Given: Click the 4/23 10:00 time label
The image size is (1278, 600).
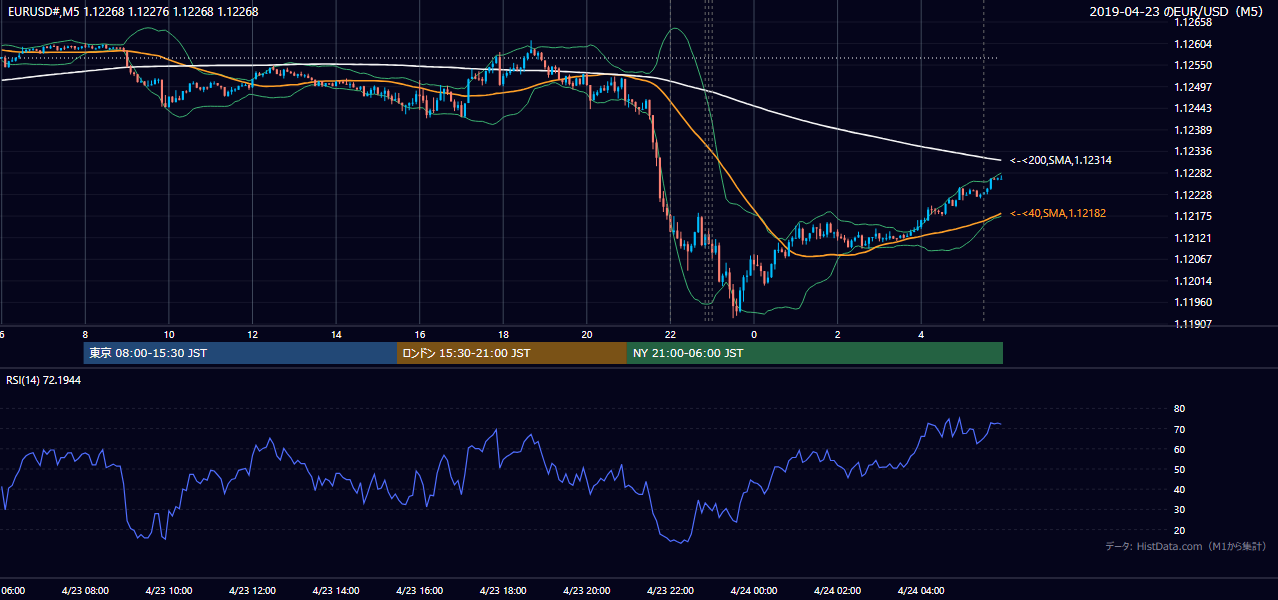Looking at the screenshot, I should pos(168,591).
